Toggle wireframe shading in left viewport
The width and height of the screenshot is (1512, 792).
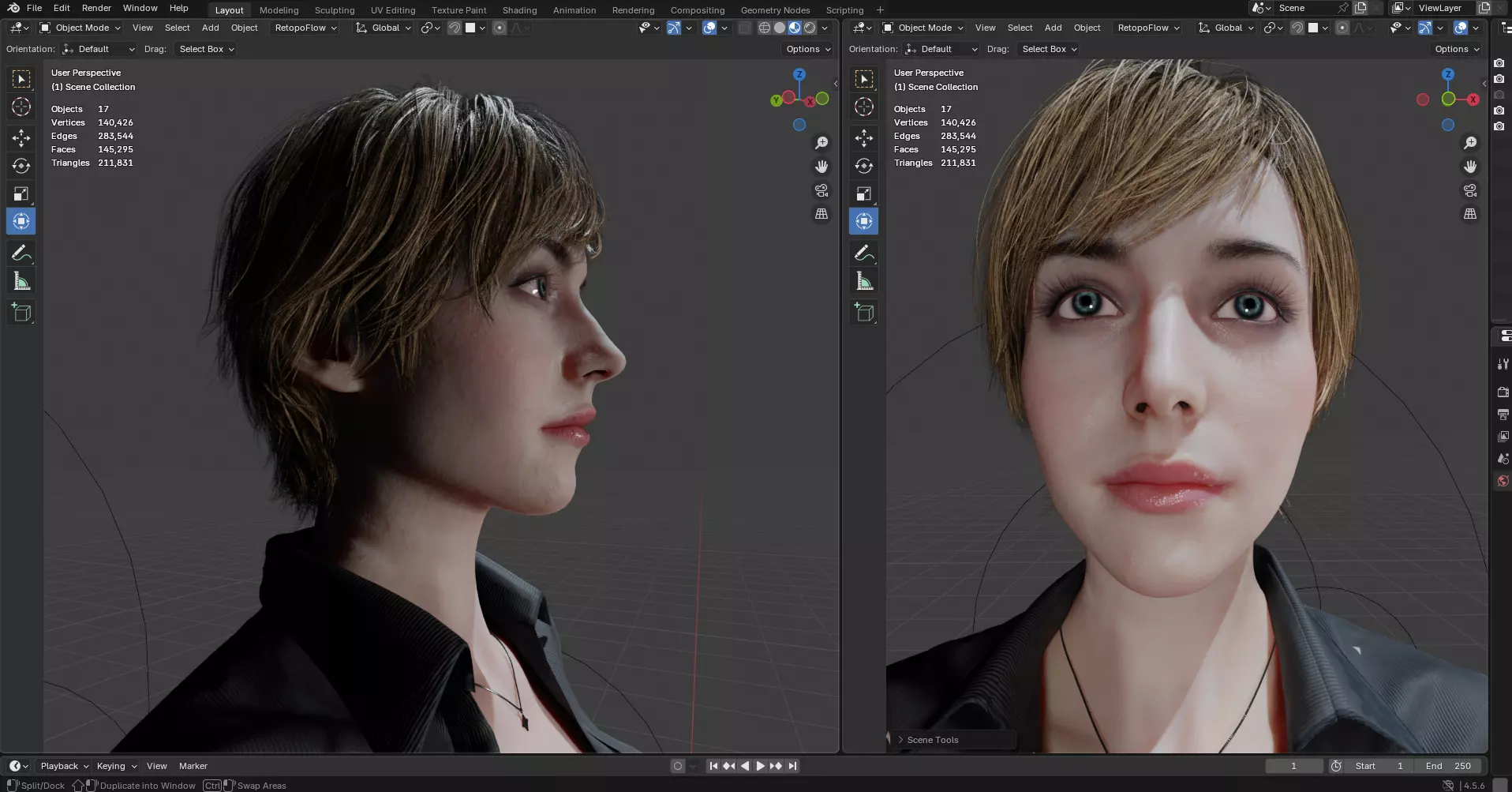(x=765, y=28)
